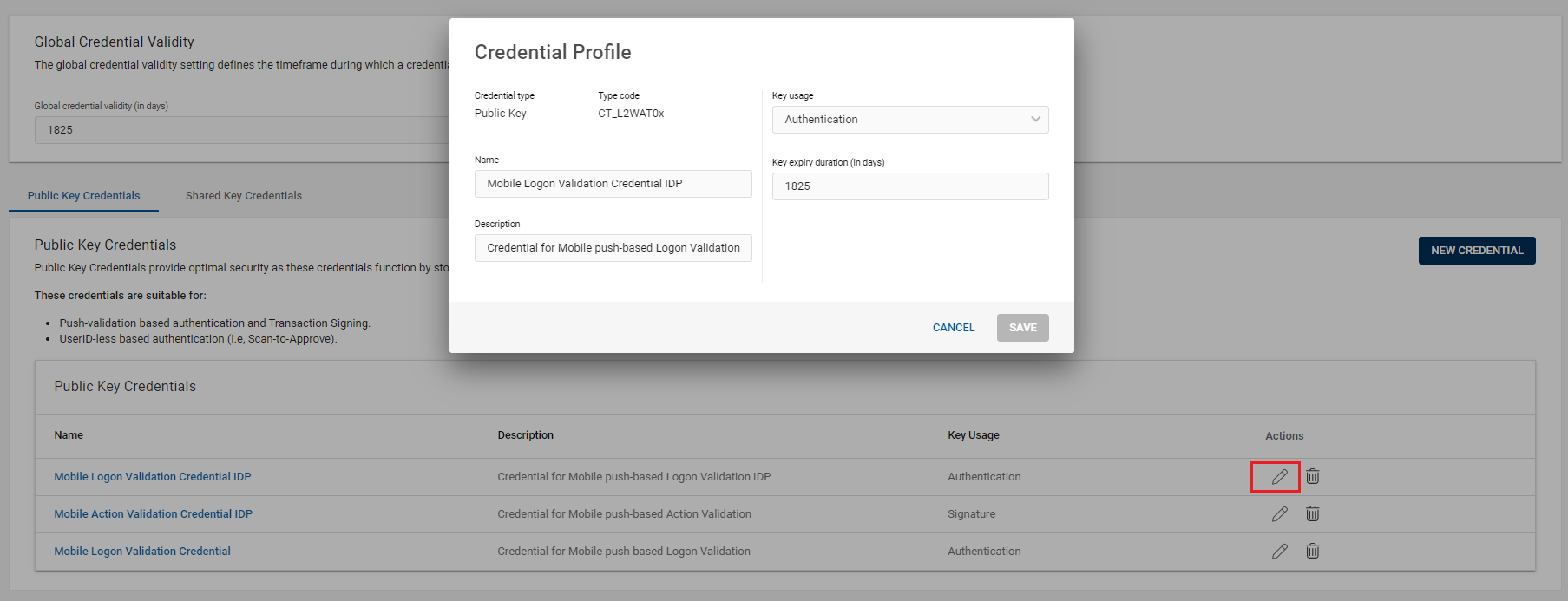1568x601 pixels.
Task: Click into the Description text field
Action: click(x=613, y=248)
